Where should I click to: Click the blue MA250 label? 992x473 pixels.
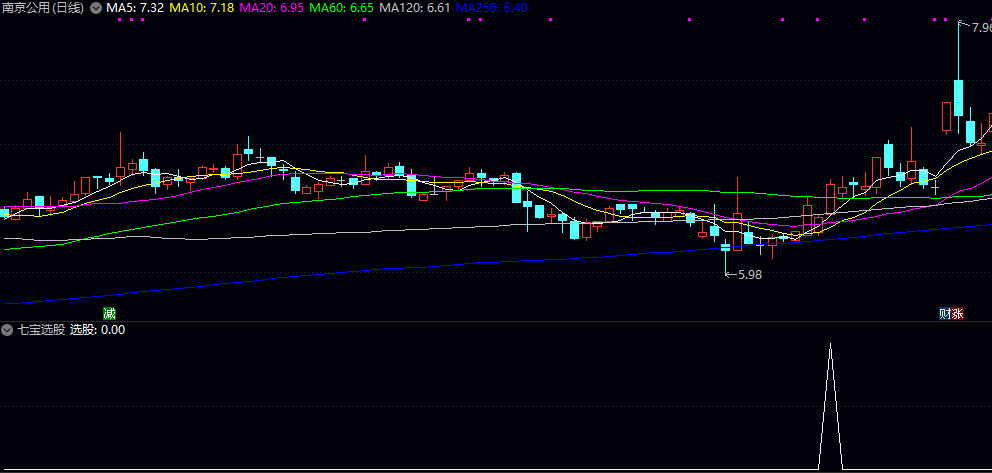491,8
